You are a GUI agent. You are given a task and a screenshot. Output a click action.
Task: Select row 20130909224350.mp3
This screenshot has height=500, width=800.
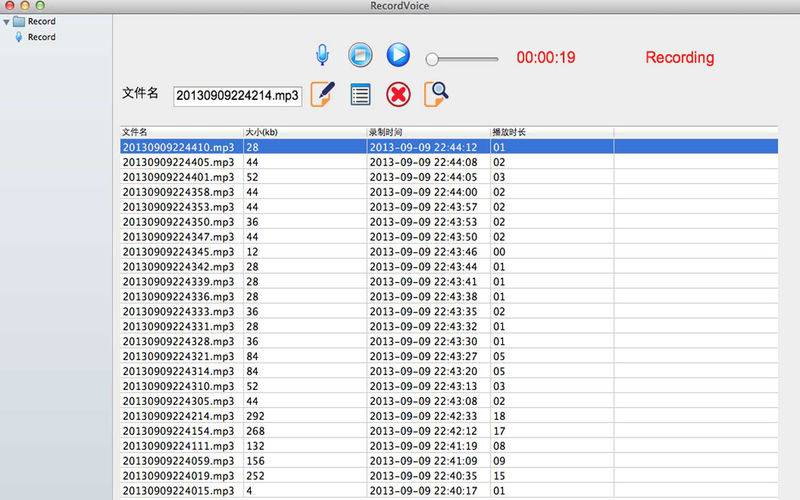coord(449,221)
